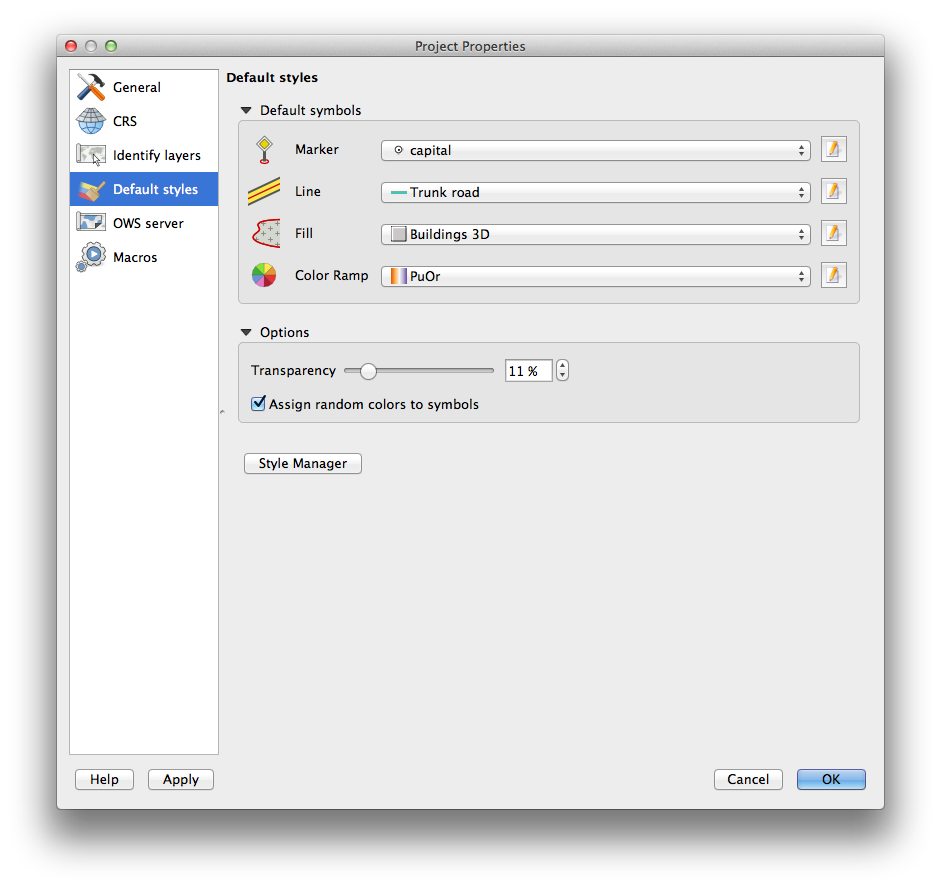Screen dimensions: 941x888
Task: Open the Color Ramp PuOr dropdown
Action: [595, 276]
